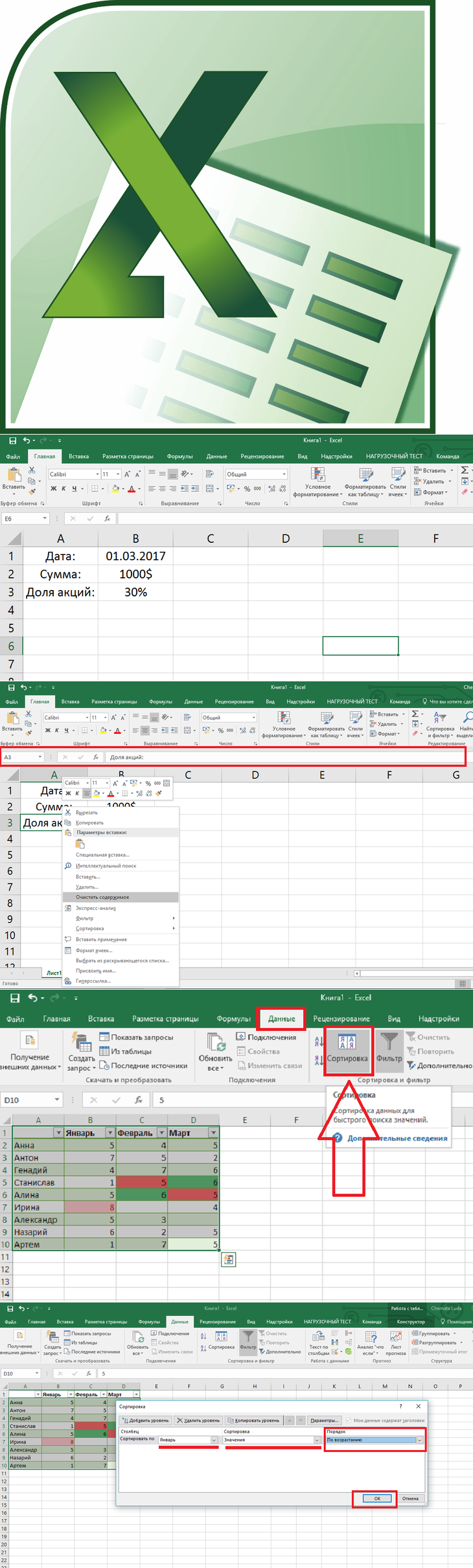Click Последние источники in the tooltip window
The height and width of the screenshot is (1568, 473).
[x=143, y=1065]
